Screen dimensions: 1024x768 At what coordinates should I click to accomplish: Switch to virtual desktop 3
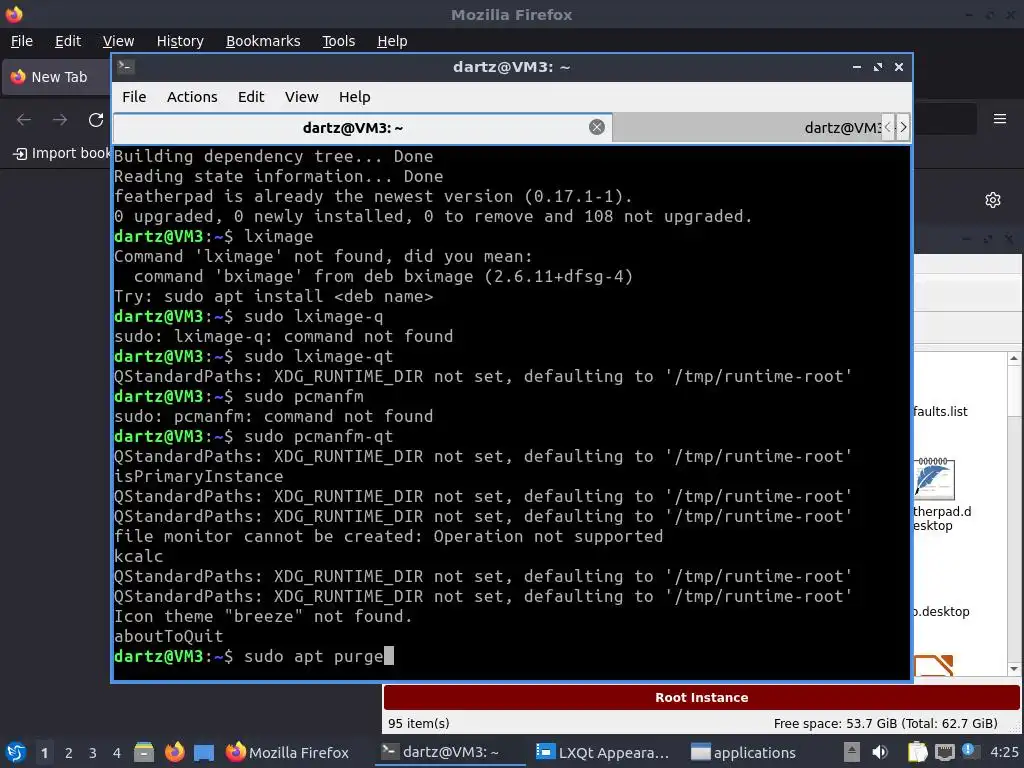point(93,753)
